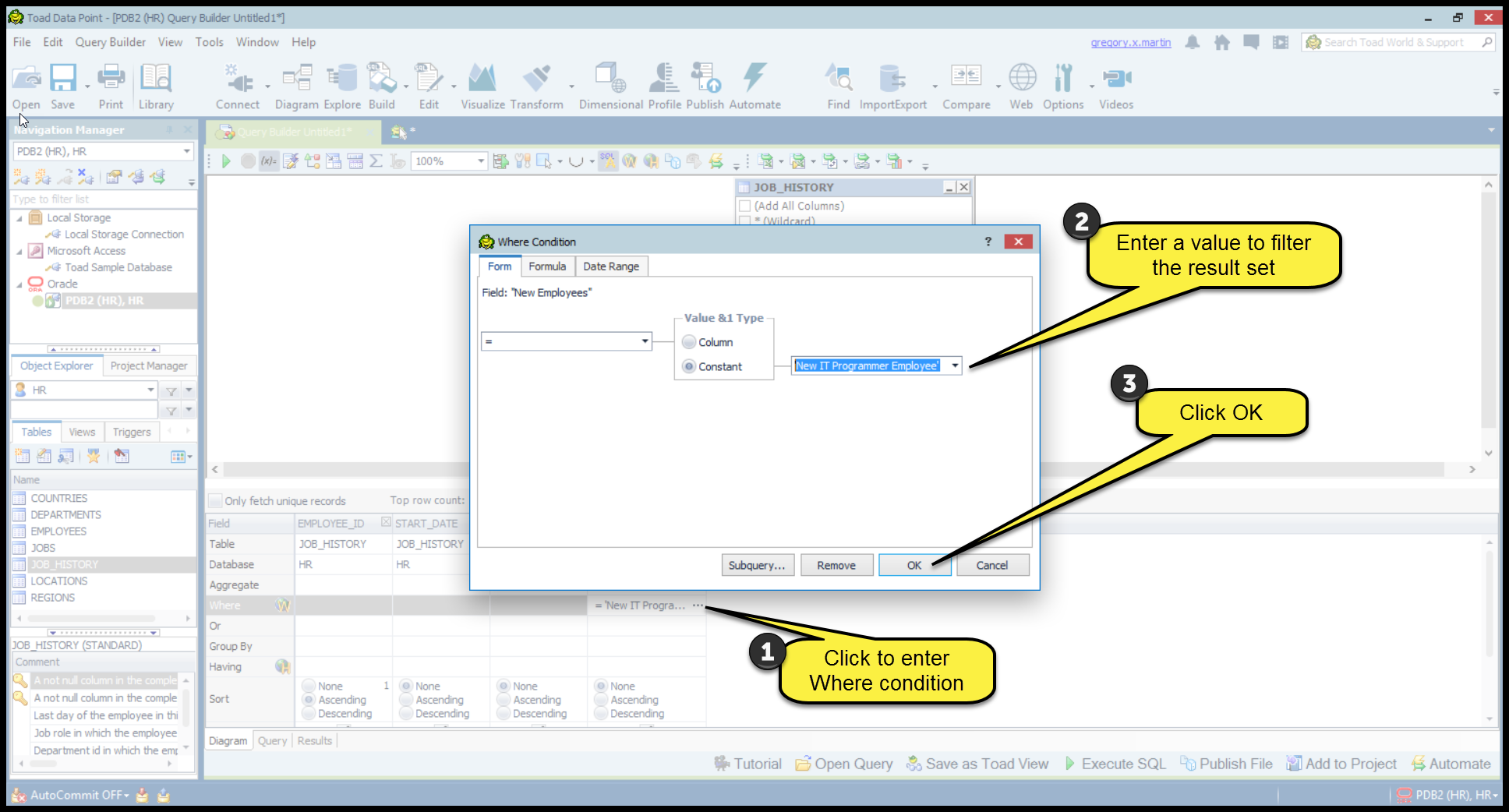The height and width of the screenshot is (812, 1509).
Task: Click the help question mark in dialog
Action: click(988, 242)
